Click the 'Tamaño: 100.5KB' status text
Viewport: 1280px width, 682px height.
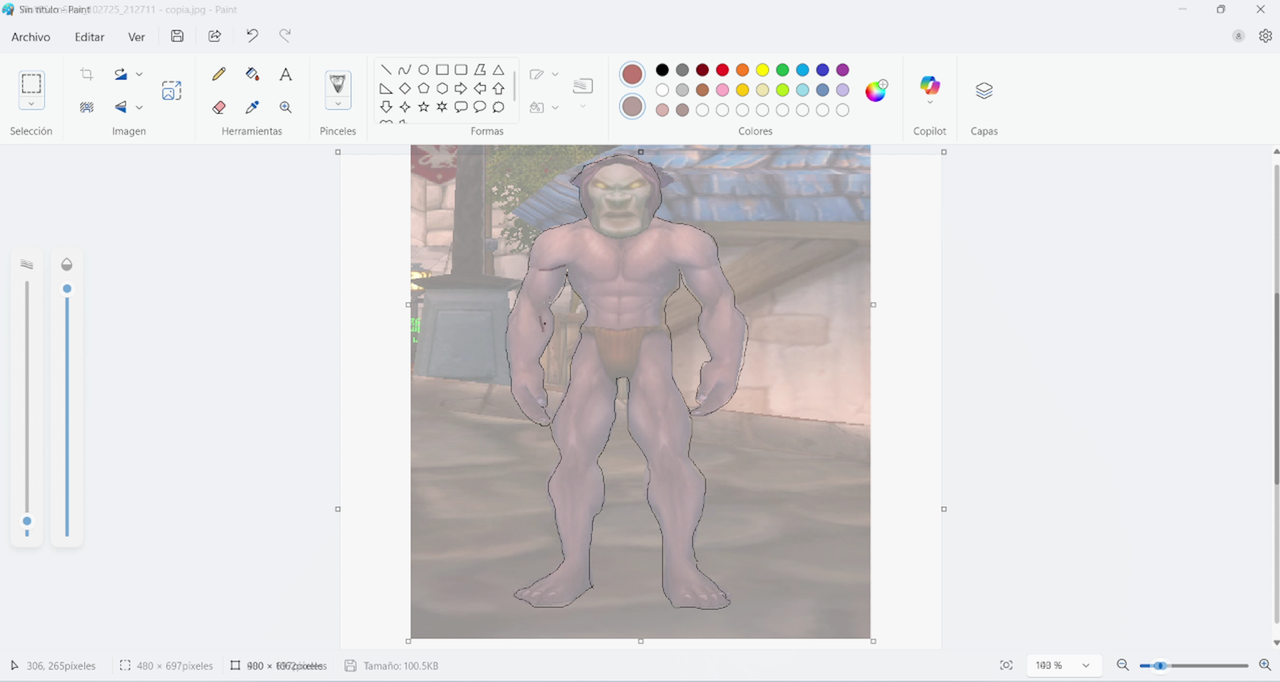(401, 666)
